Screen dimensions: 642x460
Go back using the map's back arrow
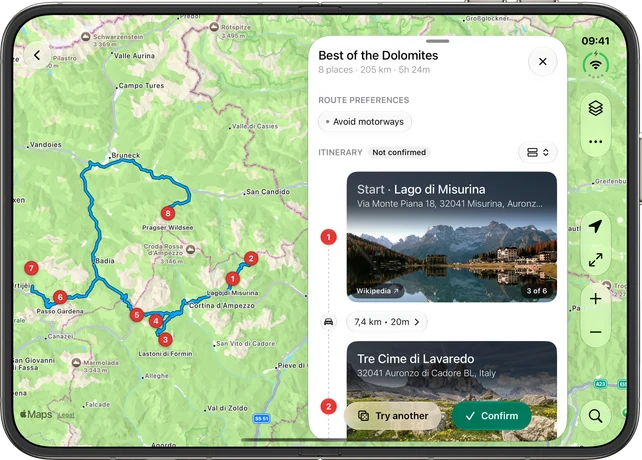(37, 55)
